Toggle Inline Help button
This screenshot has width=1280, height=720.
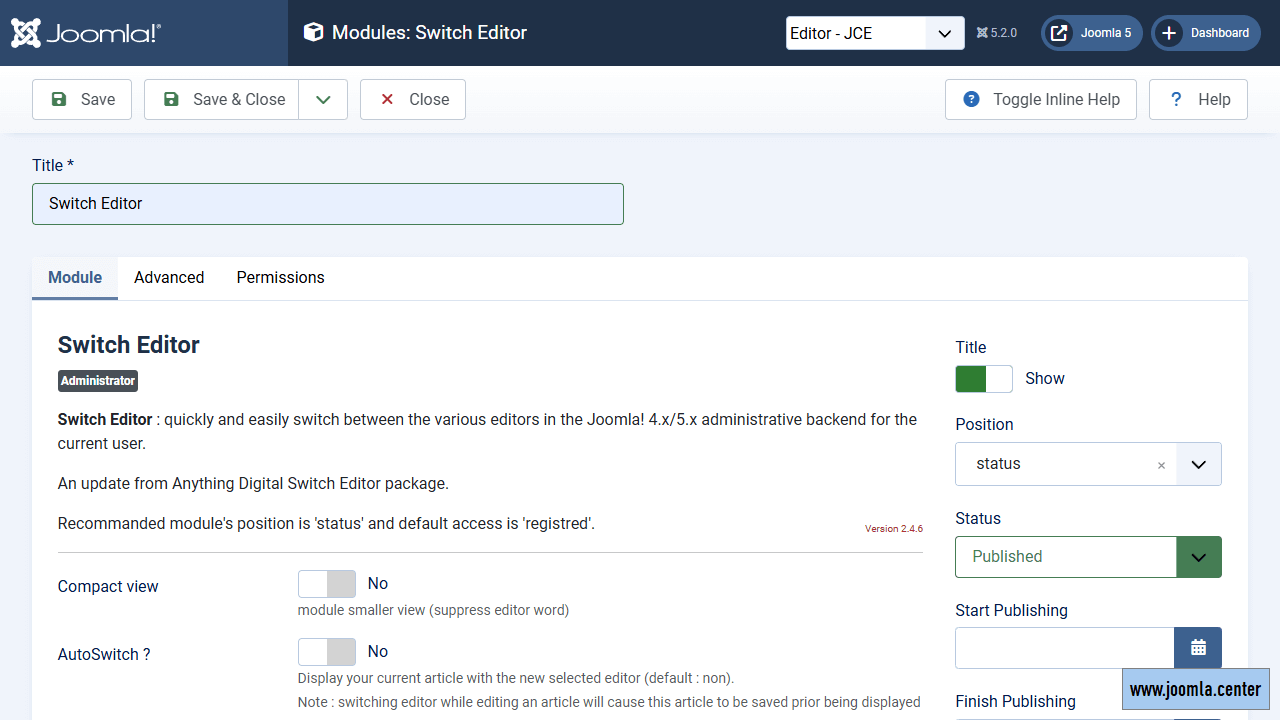[x=1041, y=100]
